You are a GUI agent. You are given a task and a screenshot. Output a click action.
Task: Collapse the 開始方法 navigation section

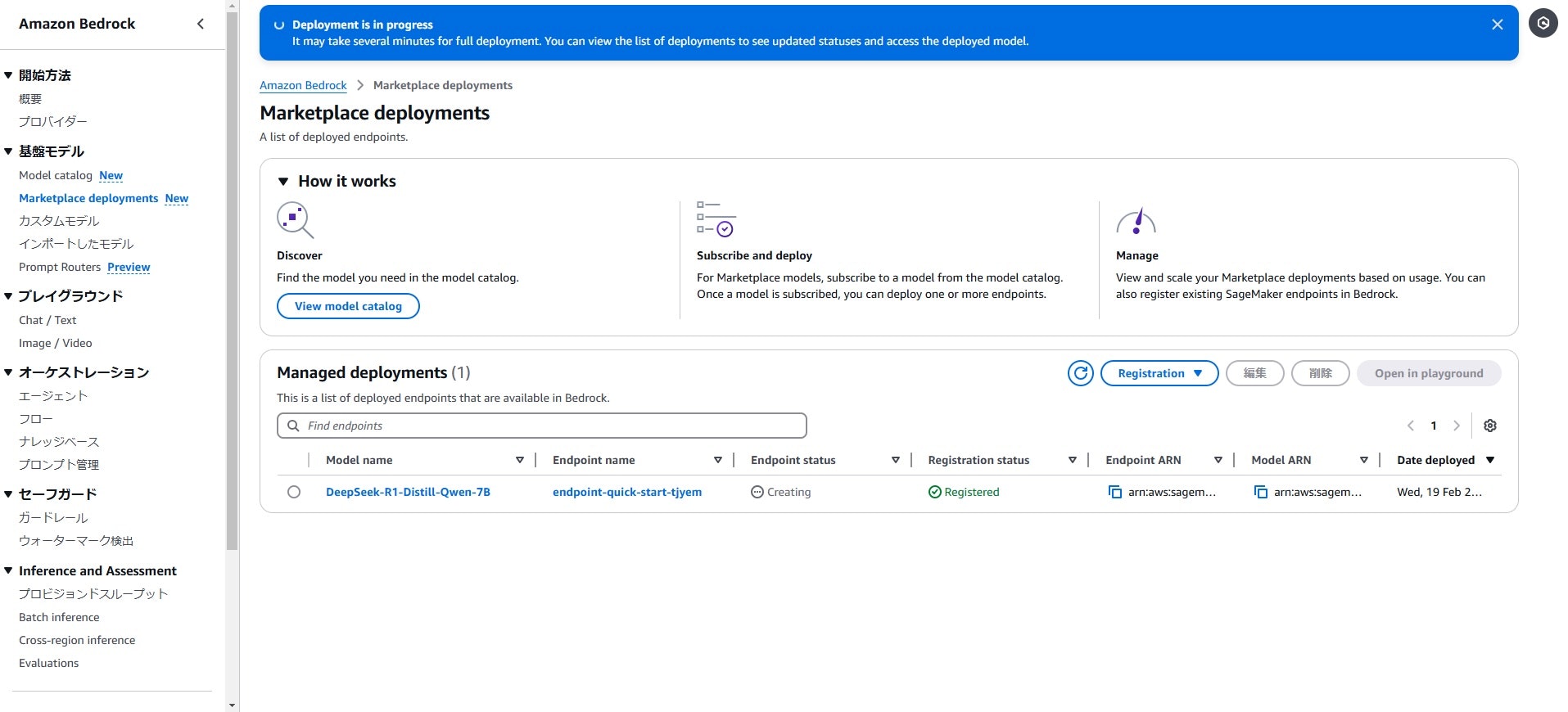click(x=8, y=75)
